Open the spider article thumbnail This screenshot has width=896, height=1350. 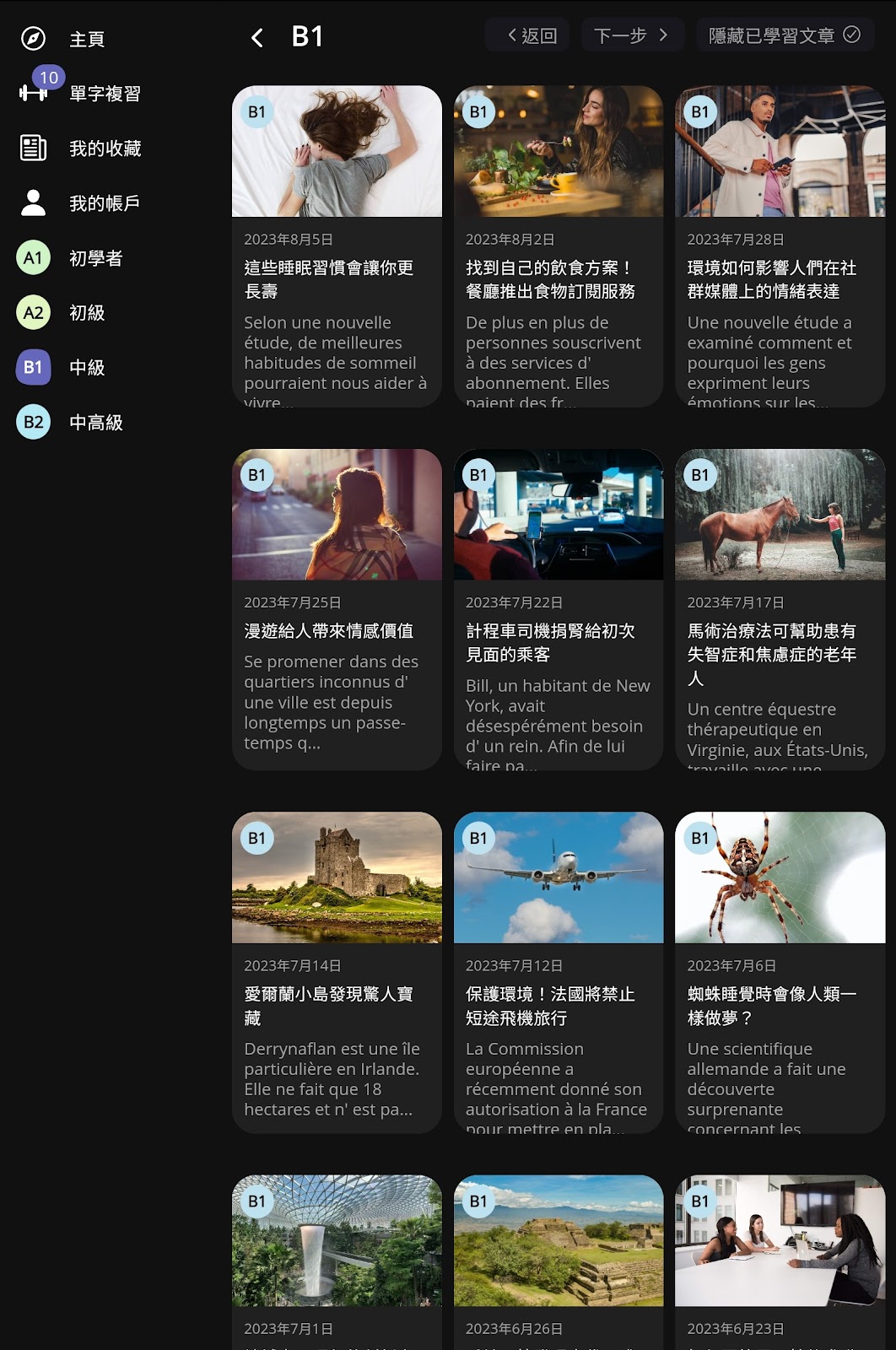pyautogui.click(x=780, y=877)
